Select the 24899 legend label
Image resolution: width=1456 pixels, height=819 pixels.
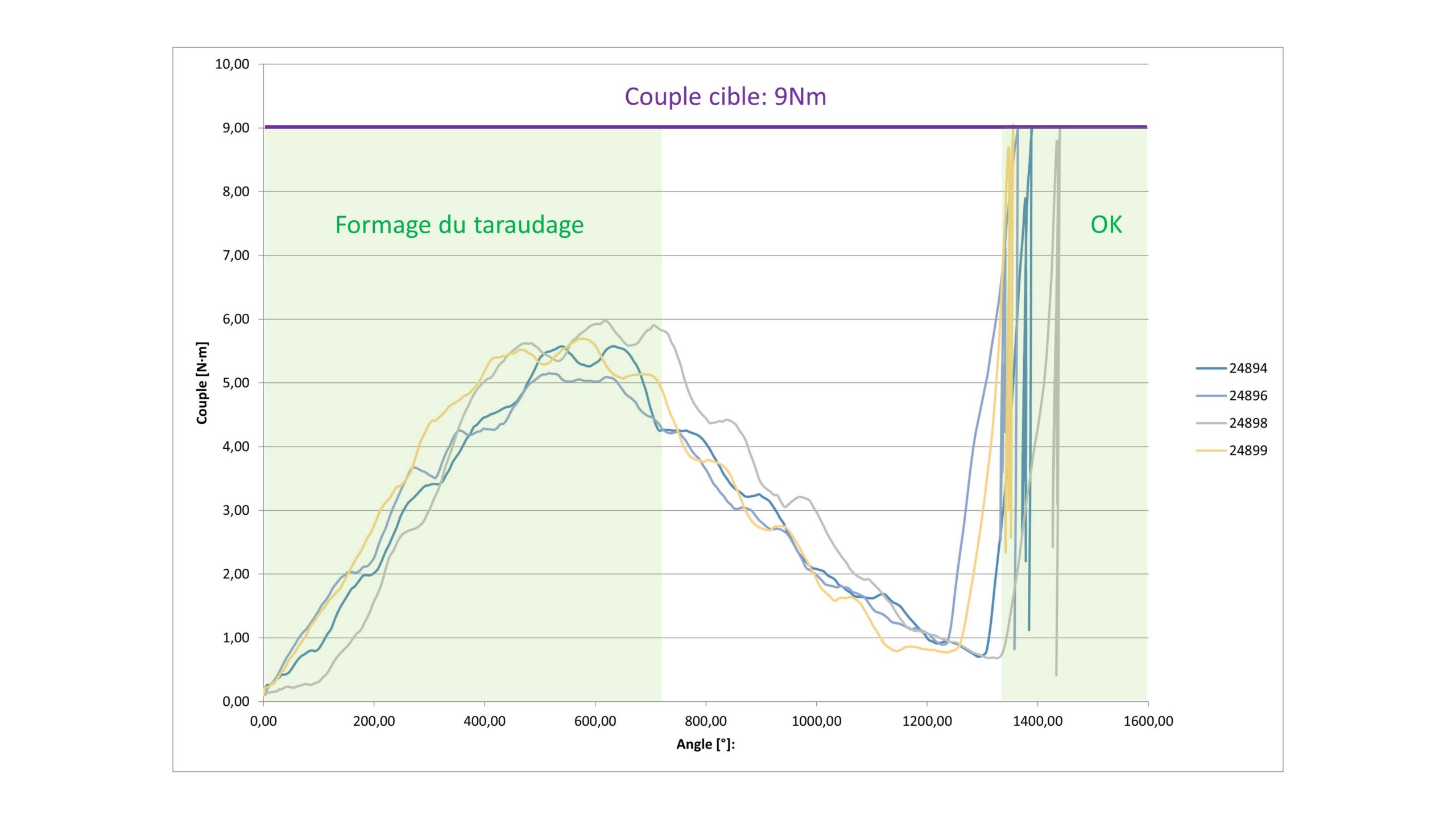click(1248, 450)
